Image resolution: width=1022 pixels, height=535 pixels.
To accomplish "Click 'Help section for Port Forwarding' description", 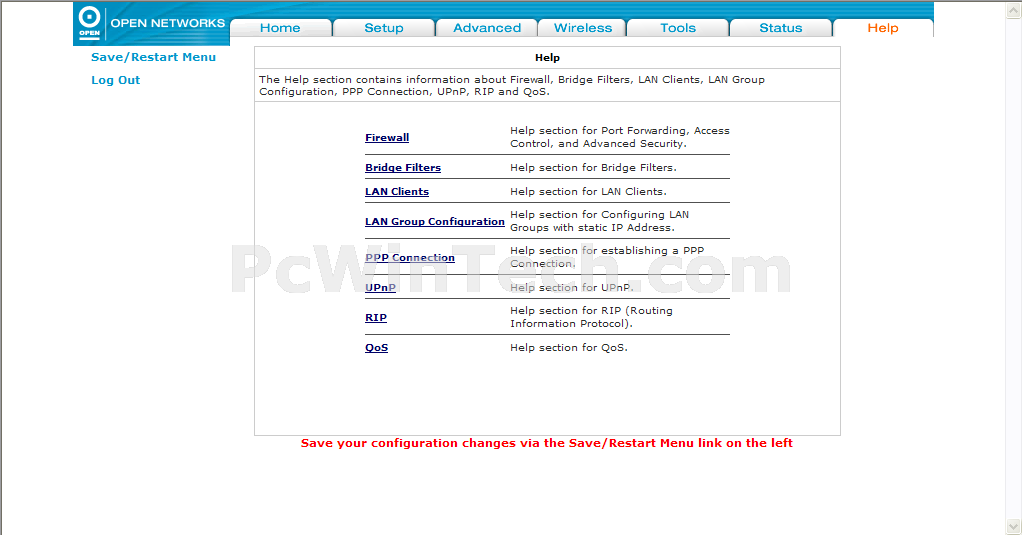I will [620, 137].
